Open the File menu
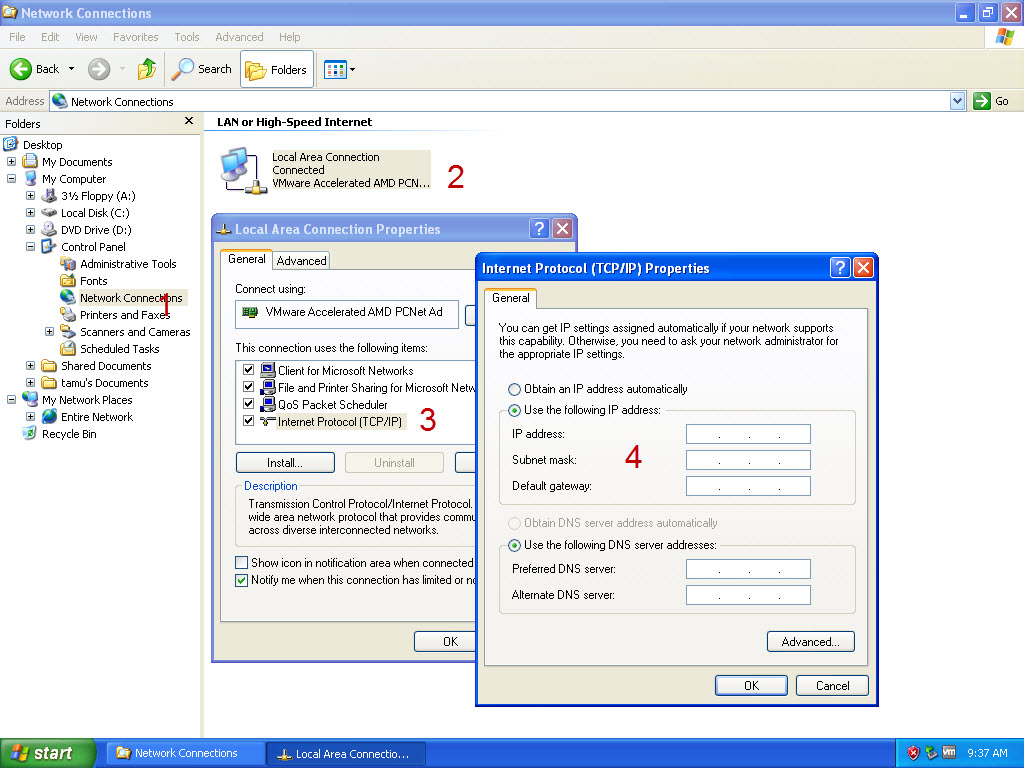This screenshot has height=768, width=1024. pyautogui.click(x=17, y=37)
